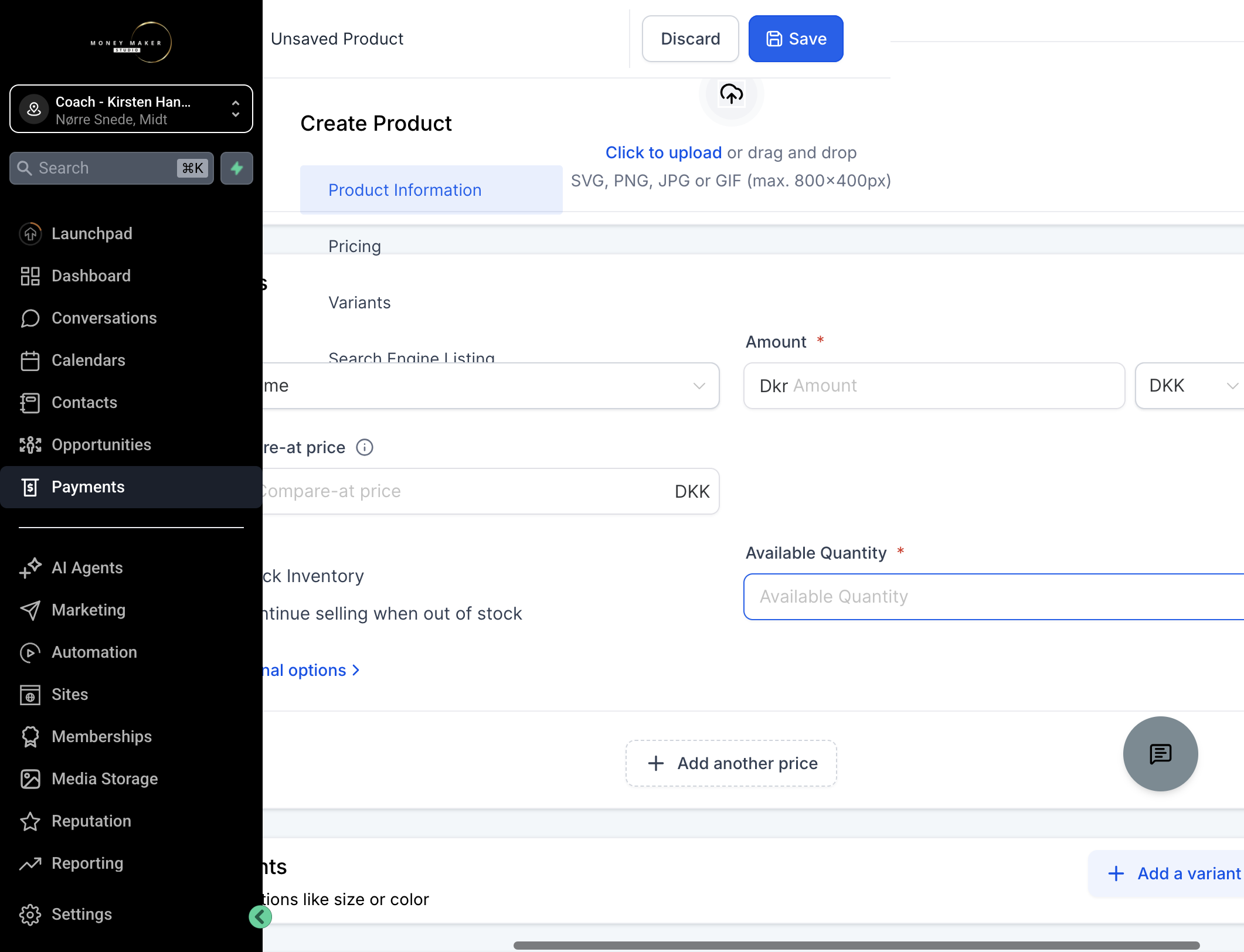The image size is (1244, 952).
Task: Click the sidebar Search box
Action: pyautogui.click(x=111, y=168)
